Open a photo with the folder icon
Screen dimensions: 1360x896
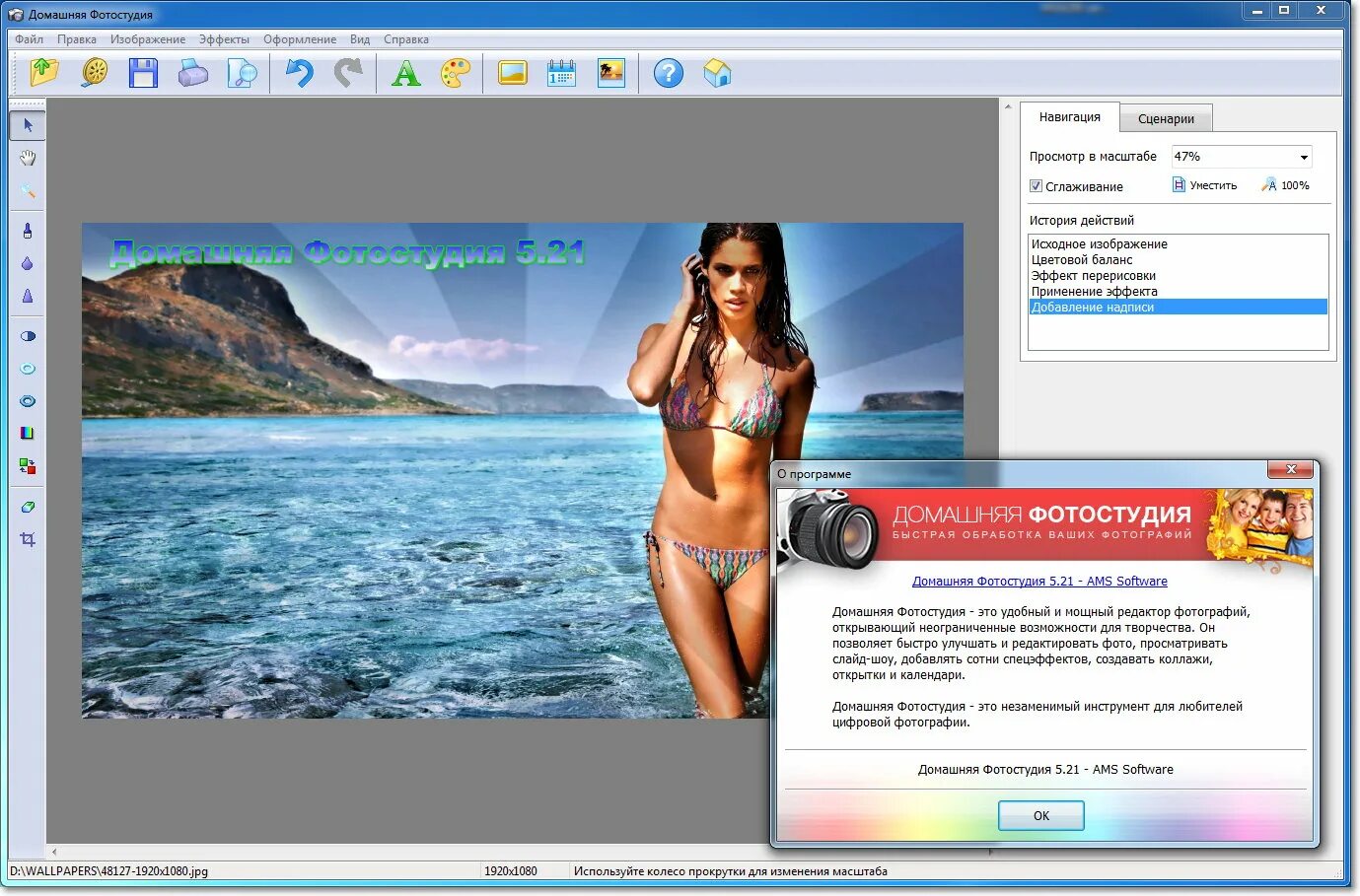(44, 72)
